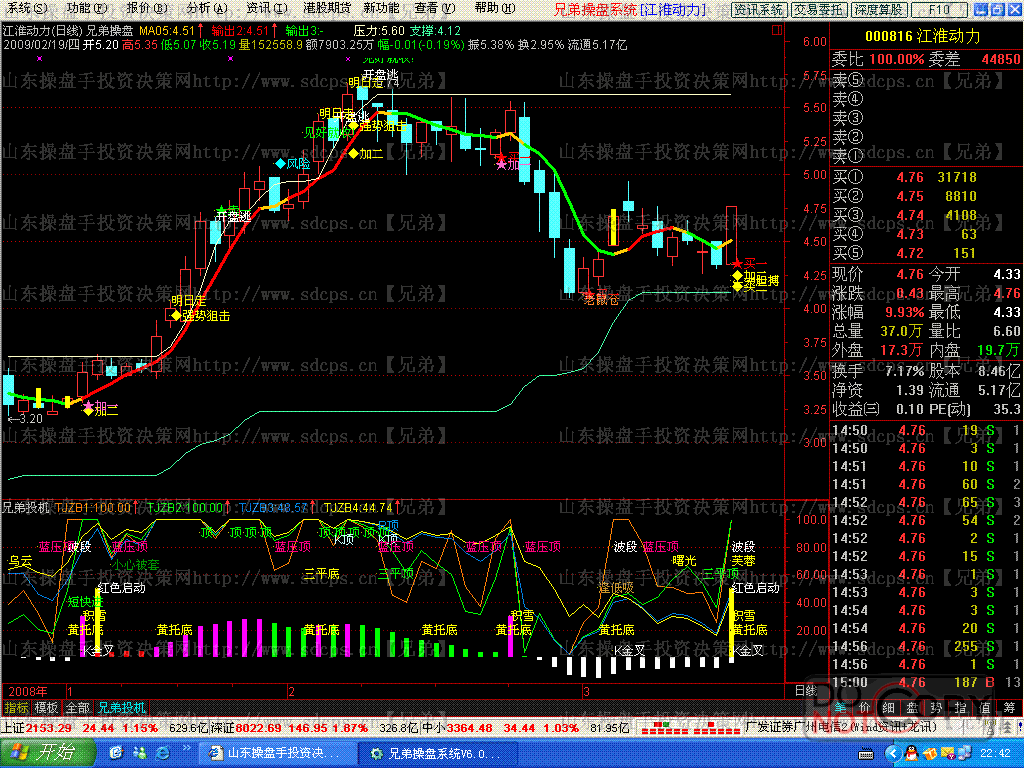1024x768 pixels.
Task: Switch to the 筹 chips tab
Action: [1009, 707]
